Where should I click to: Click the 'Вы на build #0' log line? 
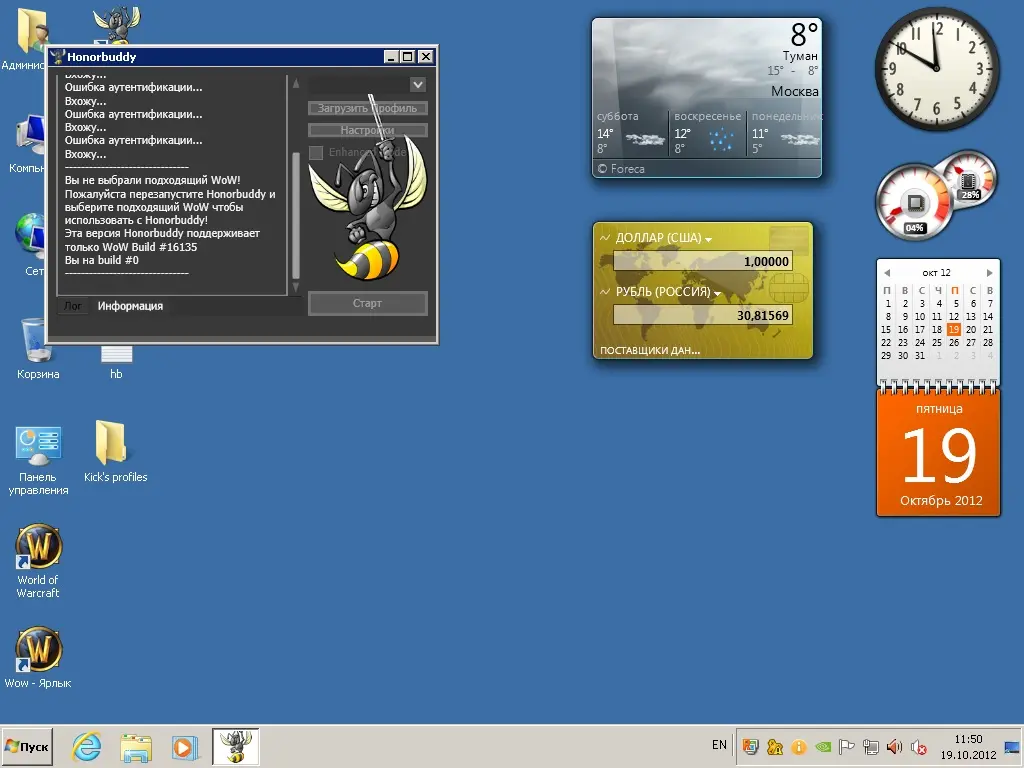[102, 260]
